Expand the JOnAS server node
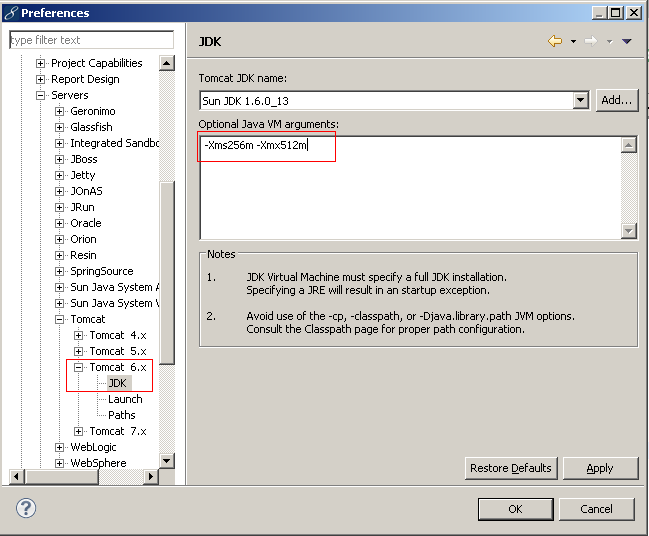This screenshot has width=649, height=536. [x=60, y=191]
